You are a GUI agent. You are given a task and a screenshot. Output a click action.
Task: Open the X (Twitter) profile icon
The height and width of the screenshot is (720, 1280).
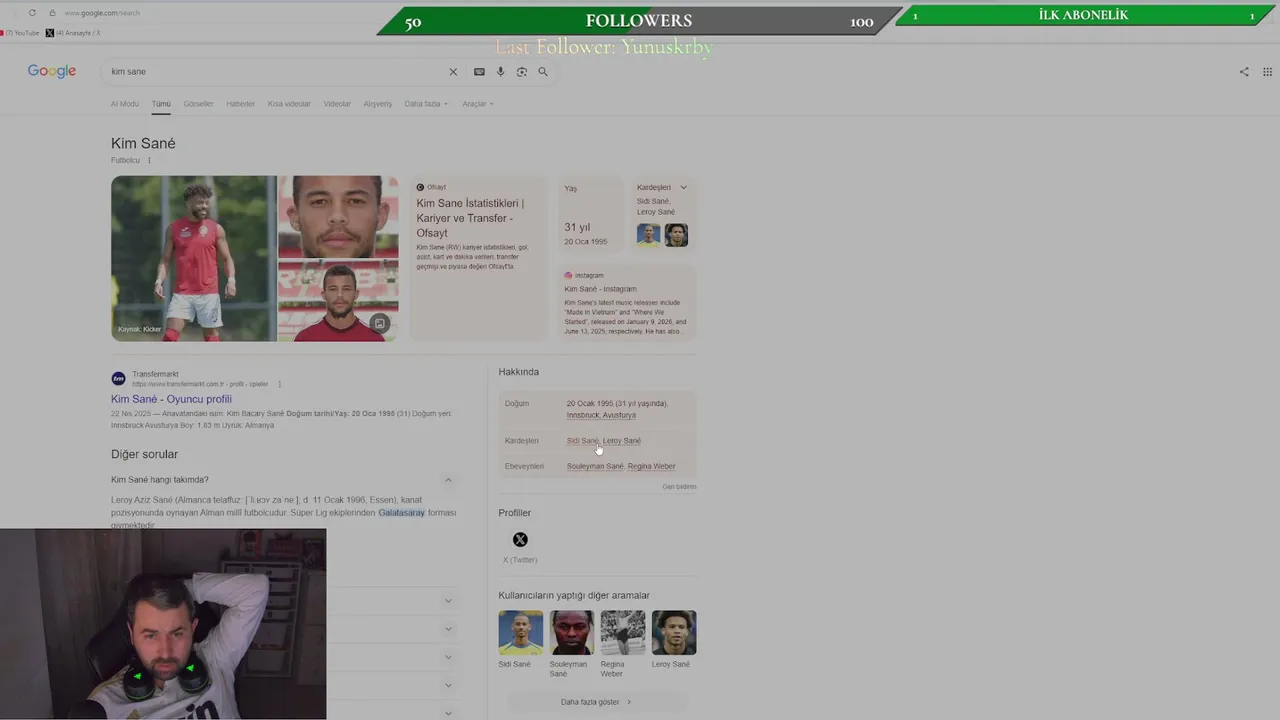point(520,540)
